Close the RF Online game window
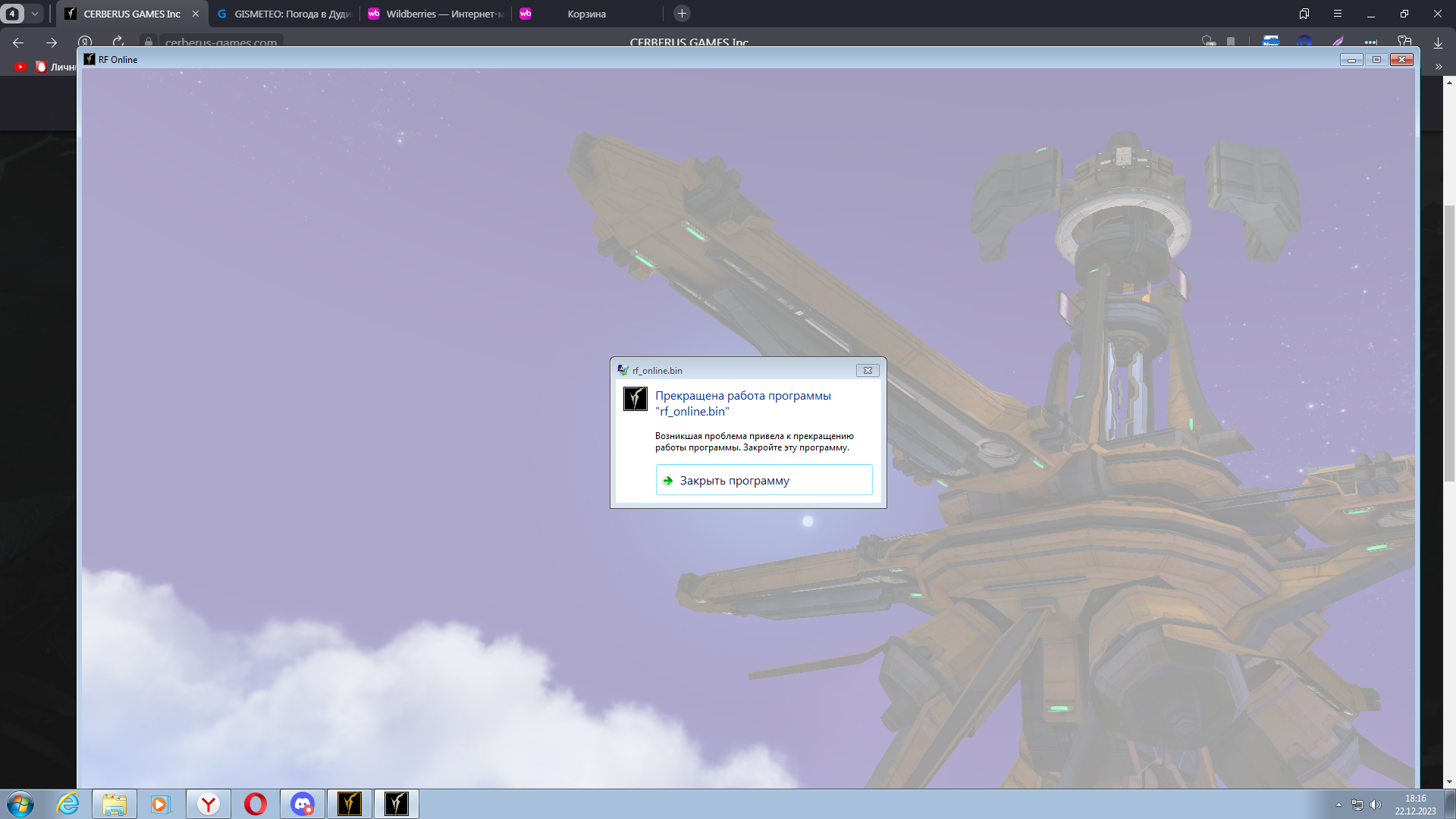Image resolution: width=1456 pixels, height=819 pixels. tap(1402, 60)
